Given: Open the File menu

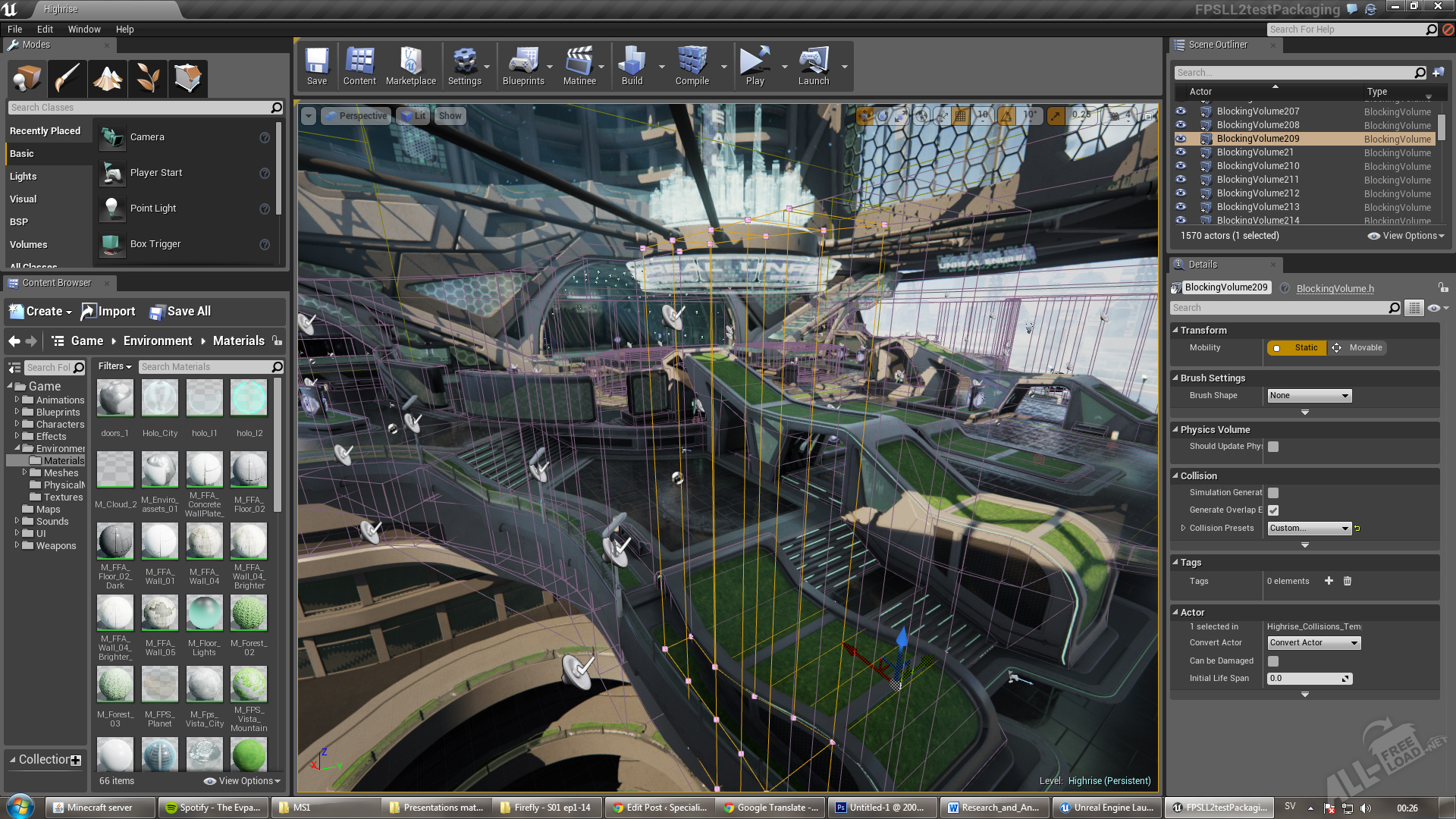Looking at the screenshot, I should point(15,29).
